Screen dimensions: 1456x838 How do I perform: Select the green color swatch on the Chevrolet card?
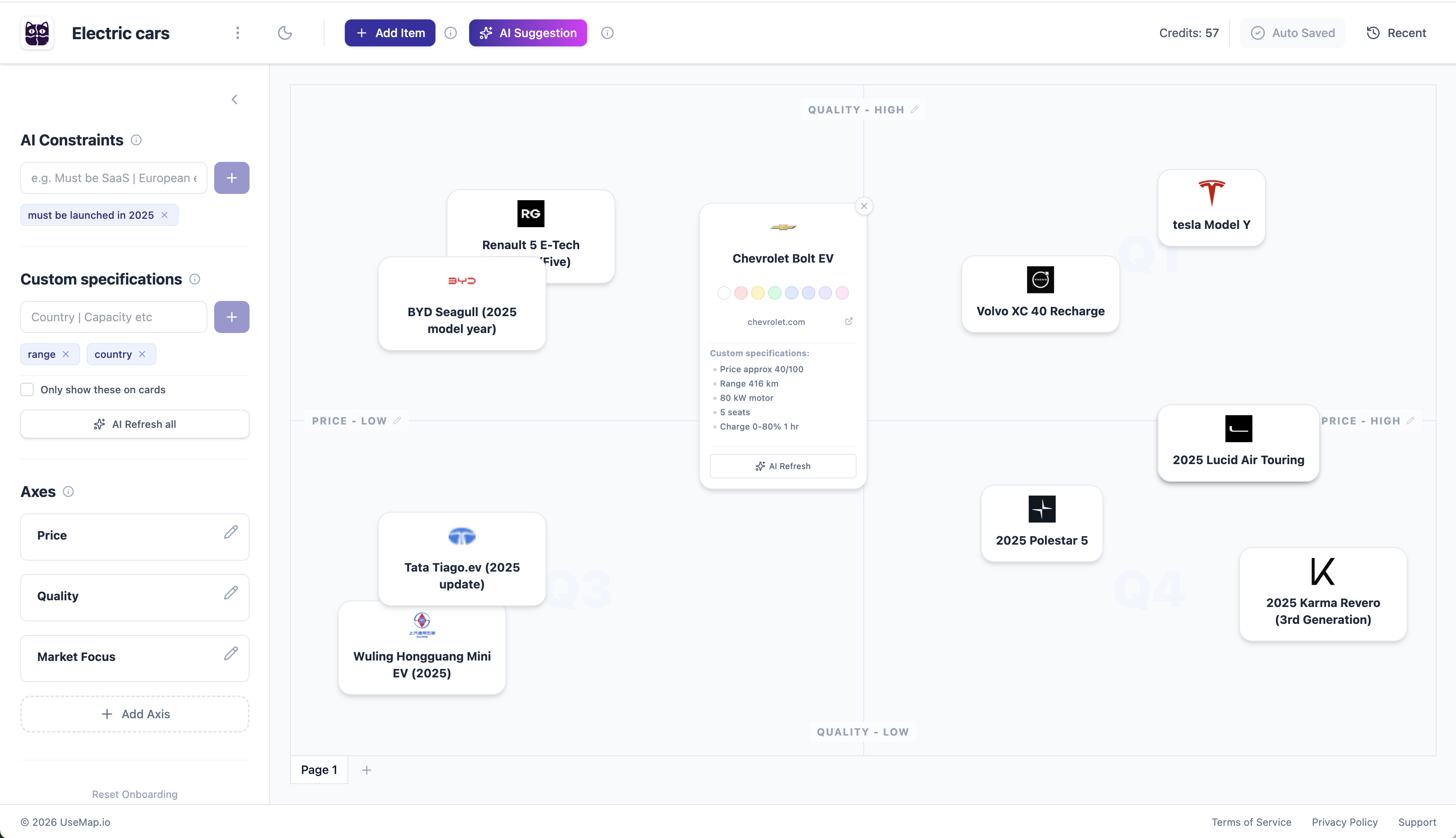pyautogui.click(x=775, y=293)
